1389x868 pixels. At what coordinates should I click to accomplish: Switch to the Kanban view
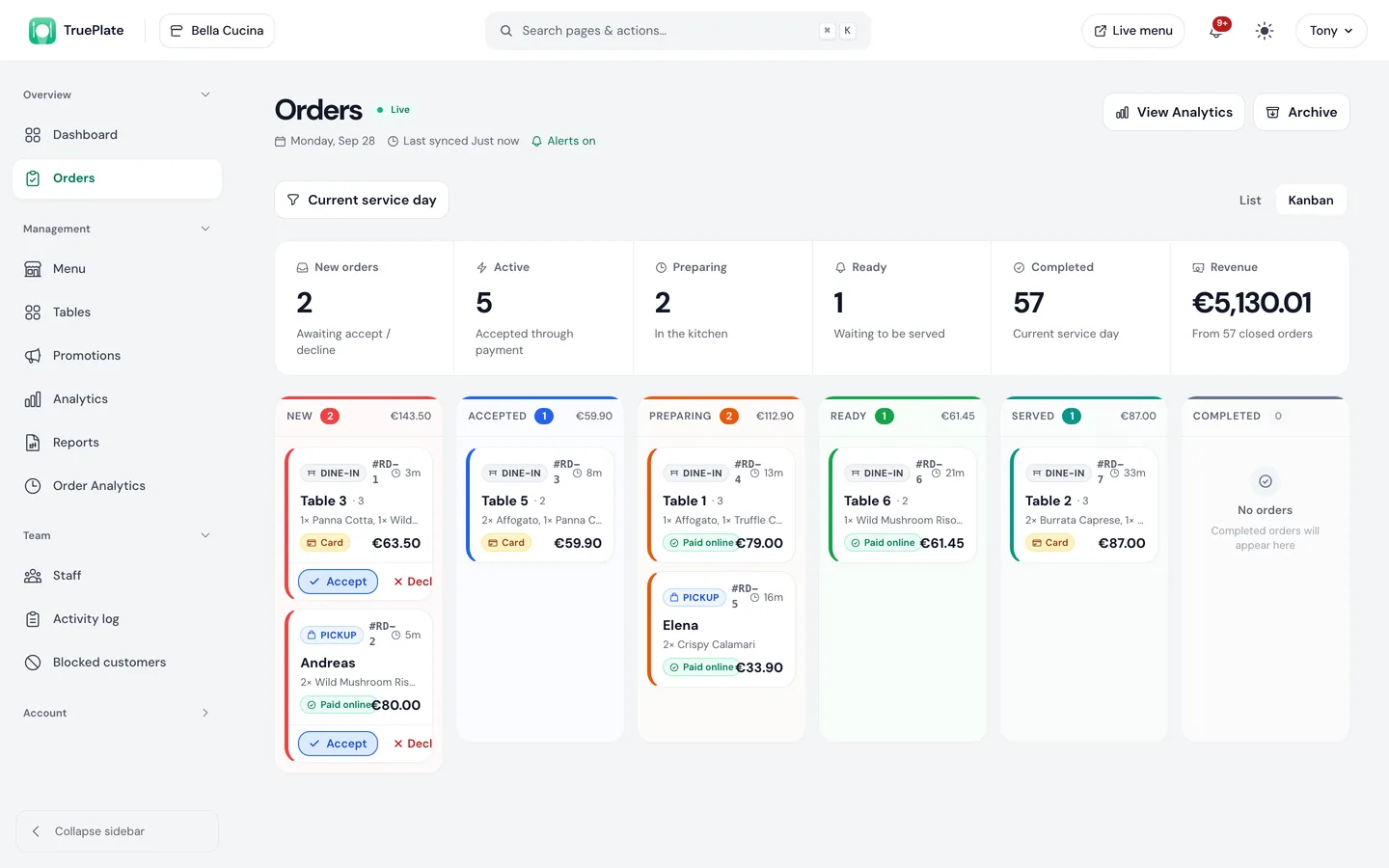[1311, 201]
